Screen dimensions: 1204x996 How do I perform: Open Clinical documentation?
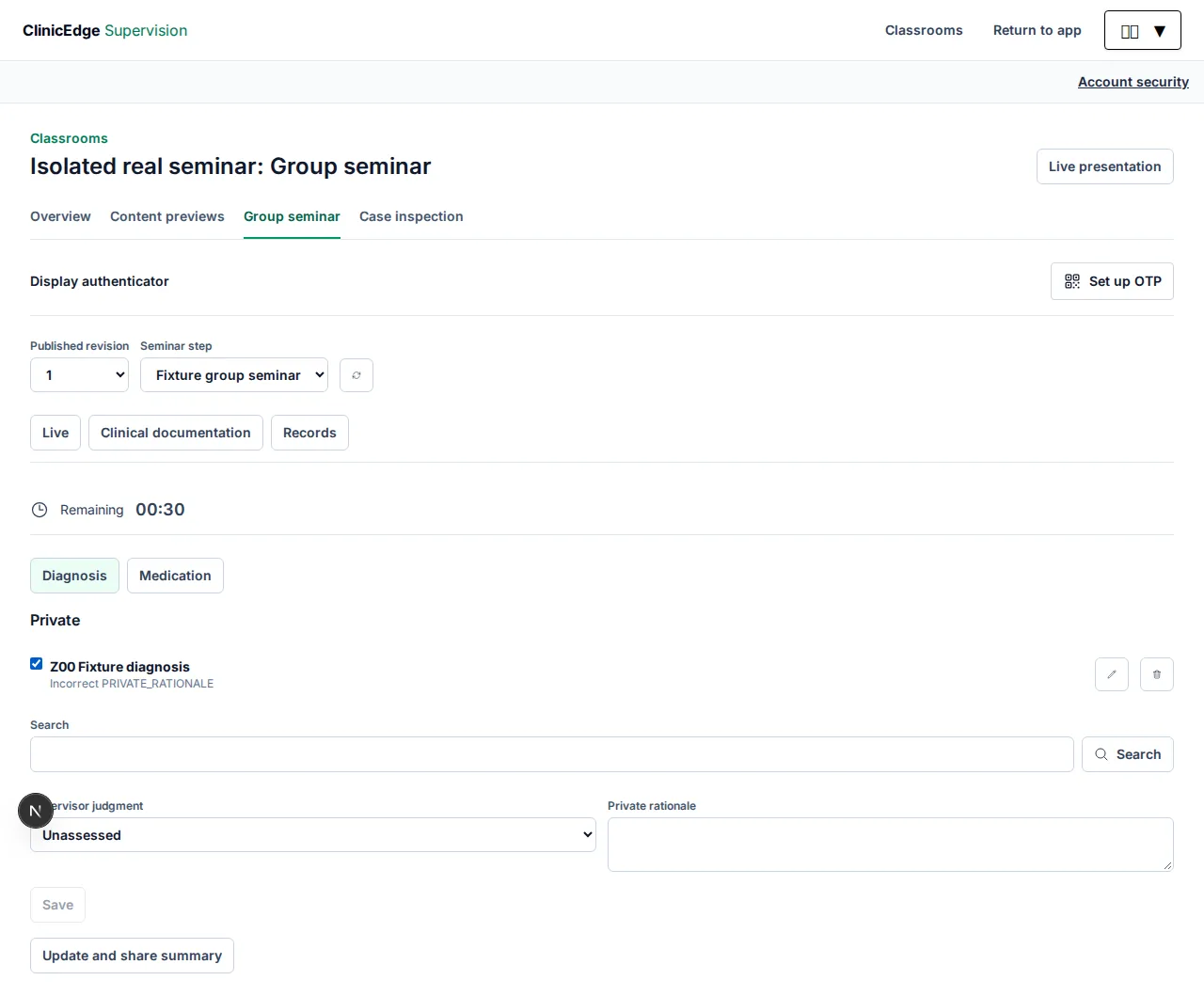[x=176, y=433]
